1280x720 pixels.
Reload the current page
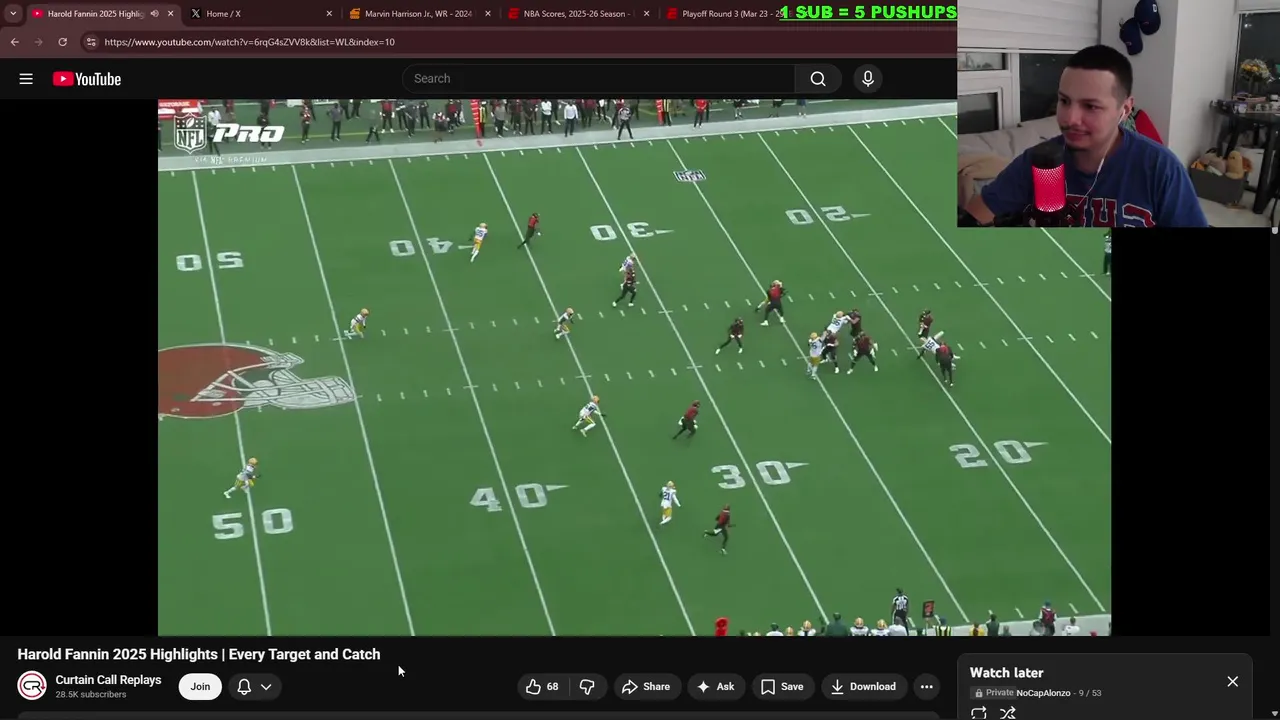click(x=62, y=42)
